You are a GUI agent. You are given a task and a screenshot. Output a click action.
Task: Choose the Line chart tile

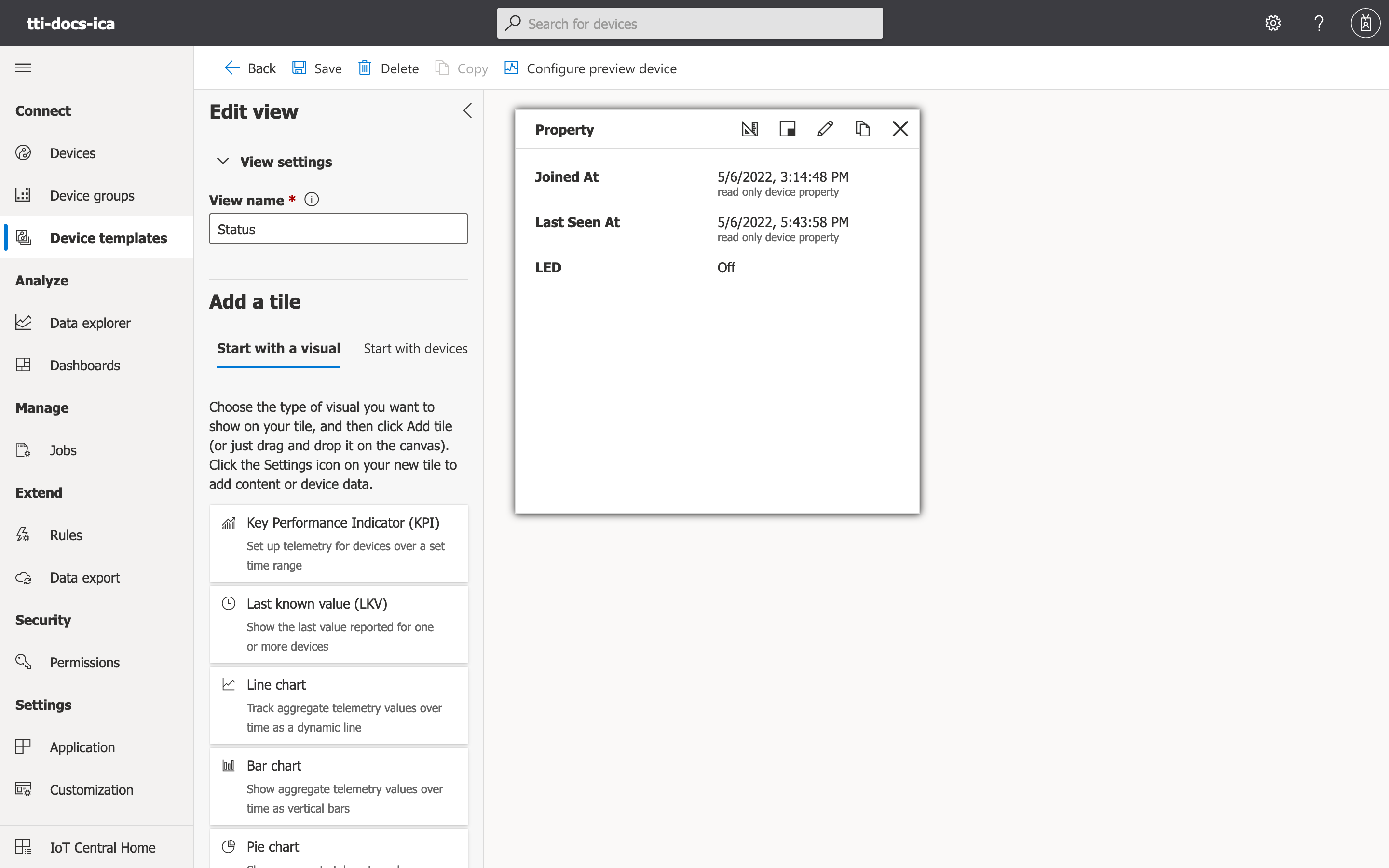coord(339,705)
